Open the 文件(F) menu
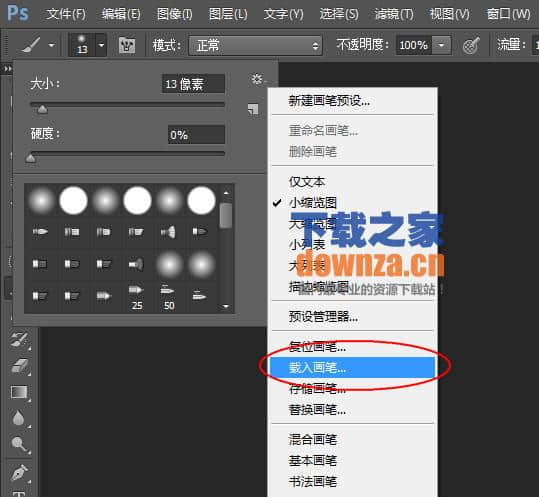 [66, 14]
